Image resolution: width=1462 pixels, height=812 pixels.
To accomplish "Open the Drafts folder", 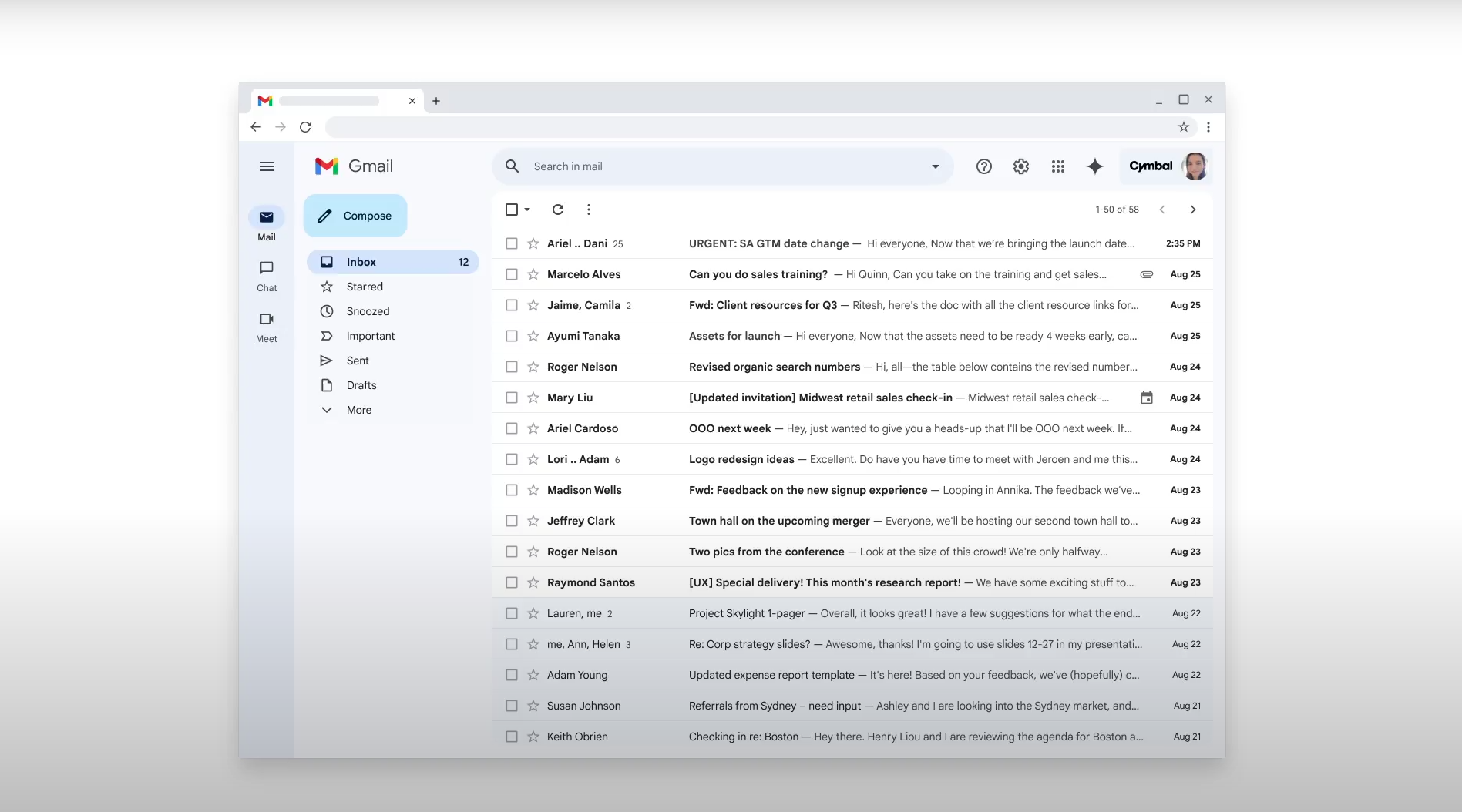I will pos(361,385).
